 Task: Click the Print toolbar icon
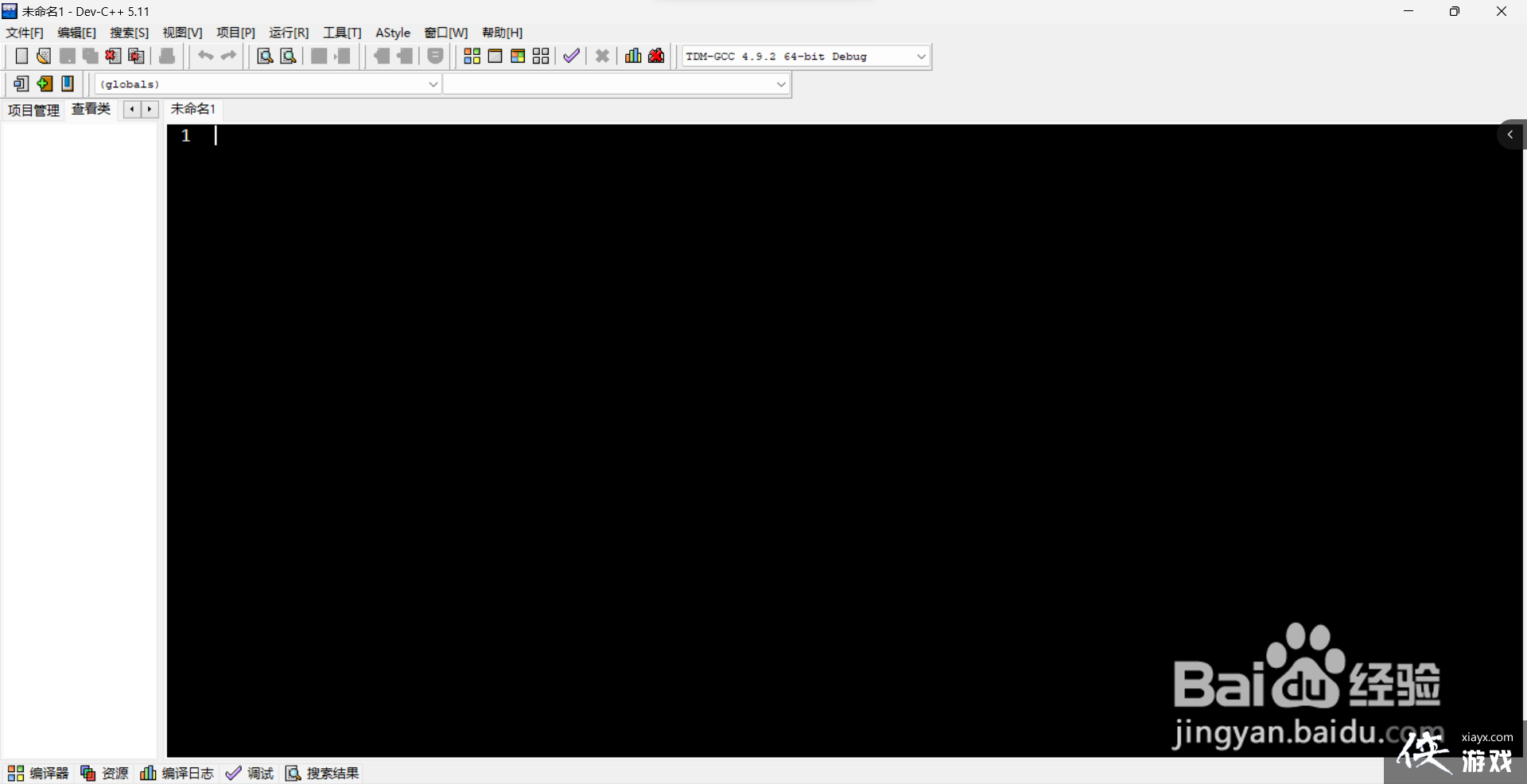[x=167, y=56]
